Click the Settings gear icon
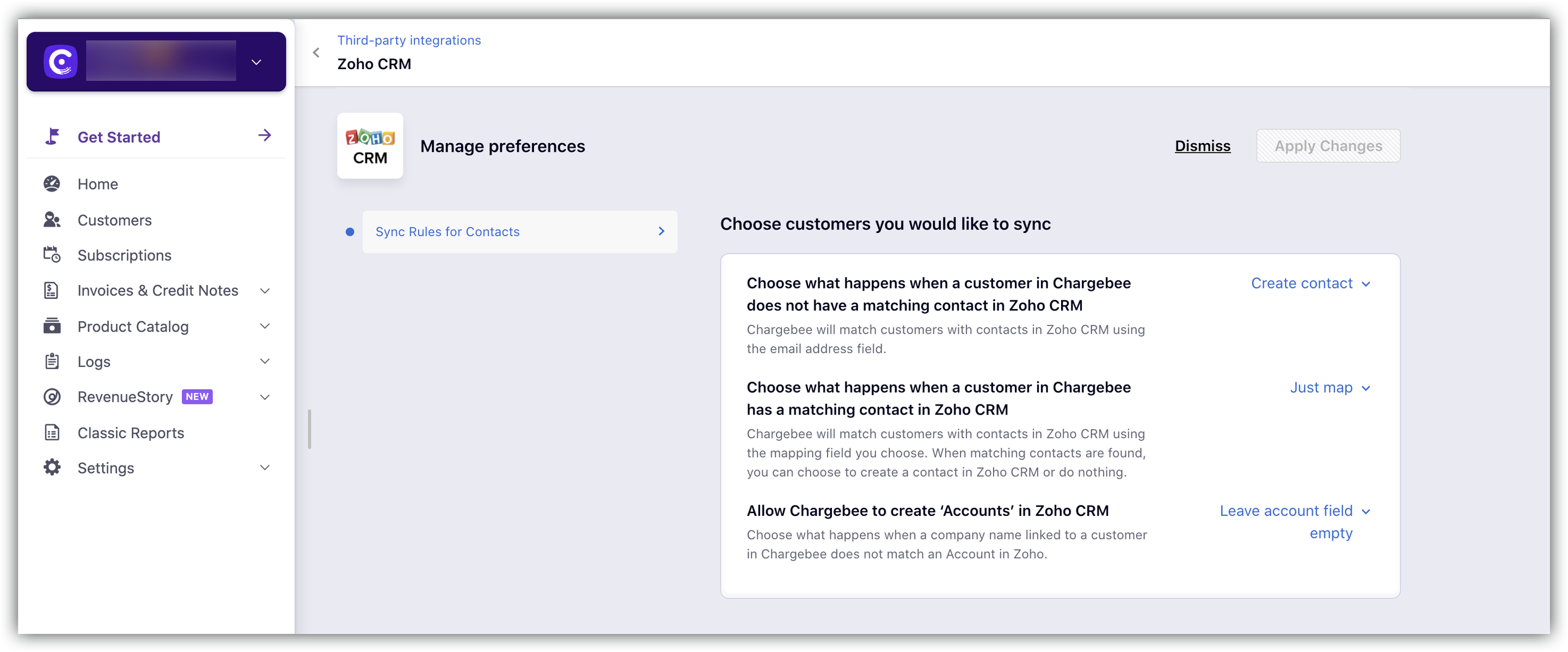 (52, 468)
